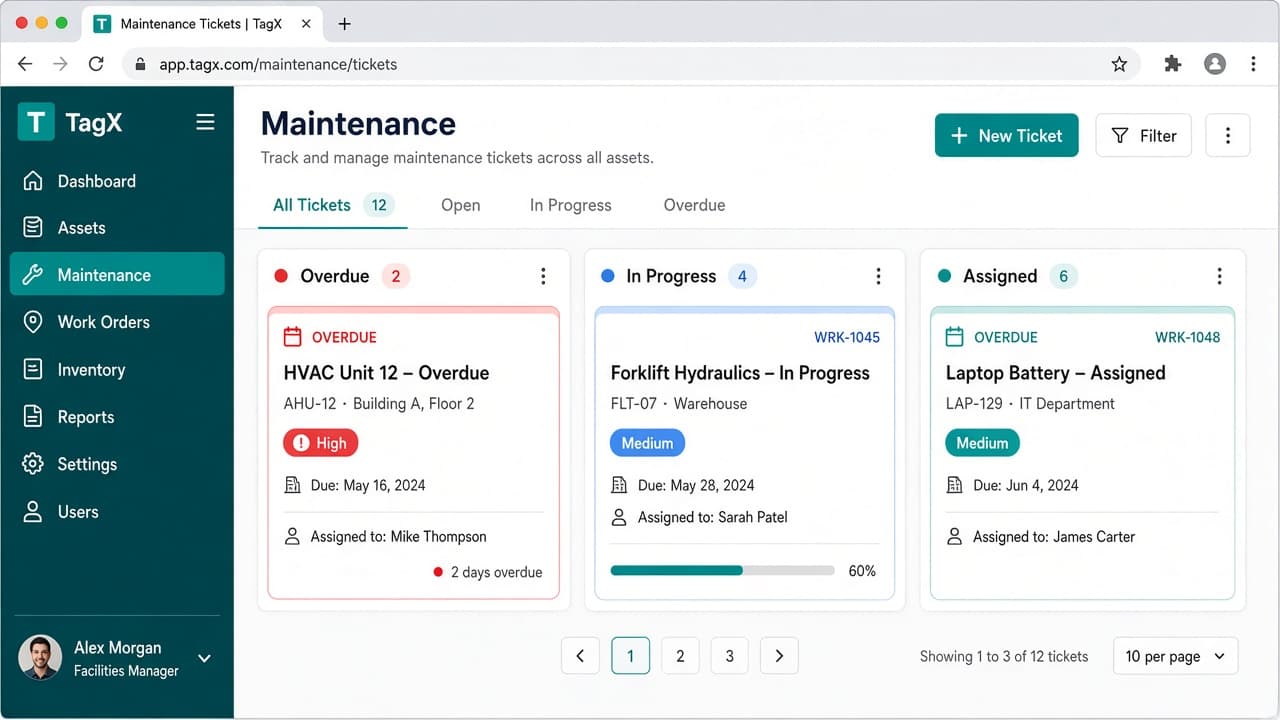Screen dimensions: 1280x720
Task: Open Chrome's three-dot menu
Action: click(x=1253, y=64)
